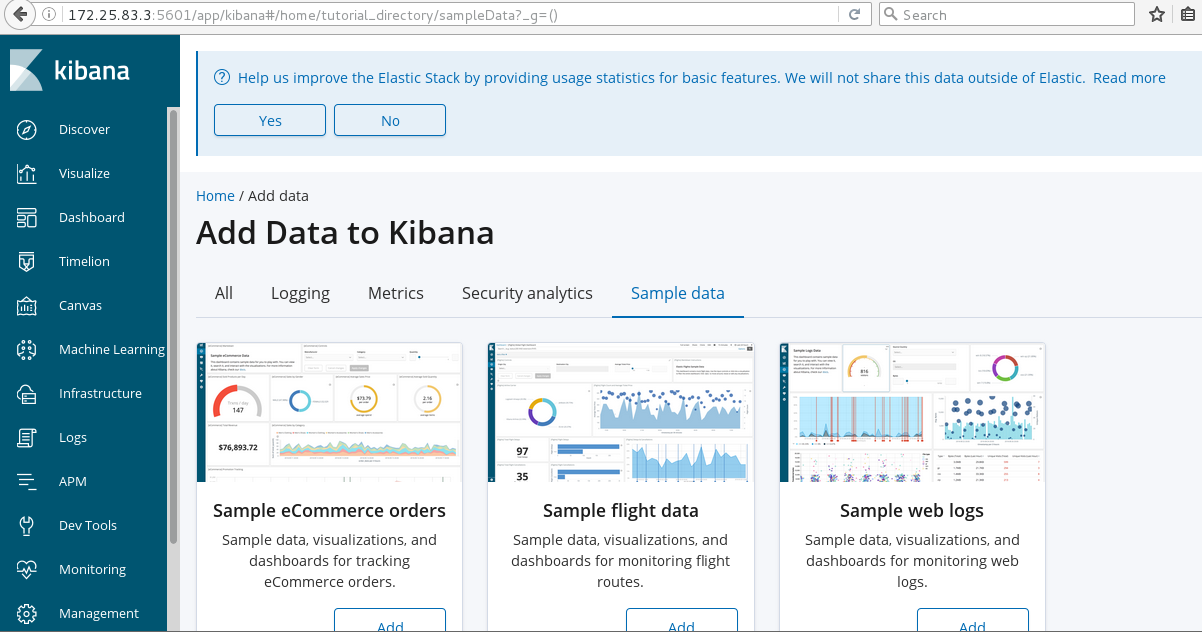The width and height of the screenshot is (1202, 632).
Task: Click the search magnifier icon
Action: pyautogui.click(x=890, y=15)
